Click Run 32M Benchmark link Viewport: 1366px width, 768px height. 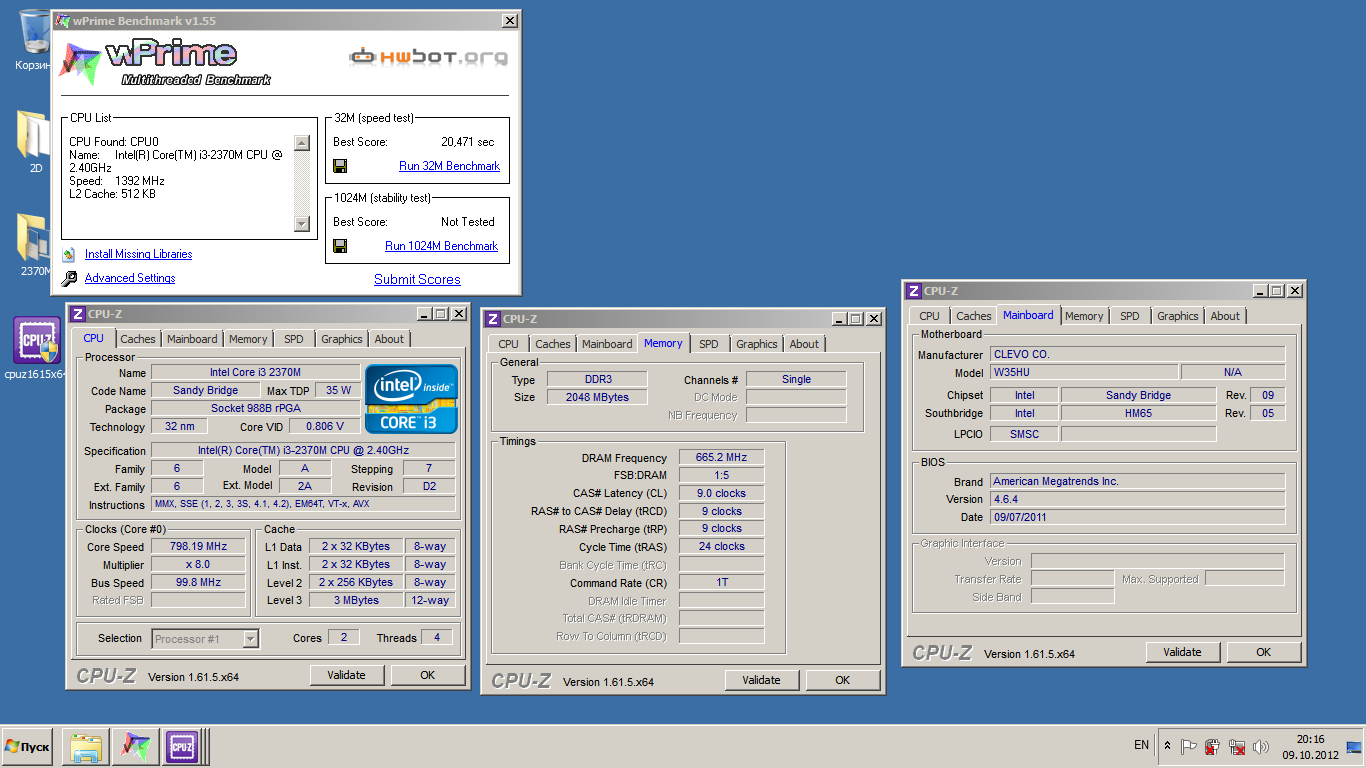click(x=449, y=166)
